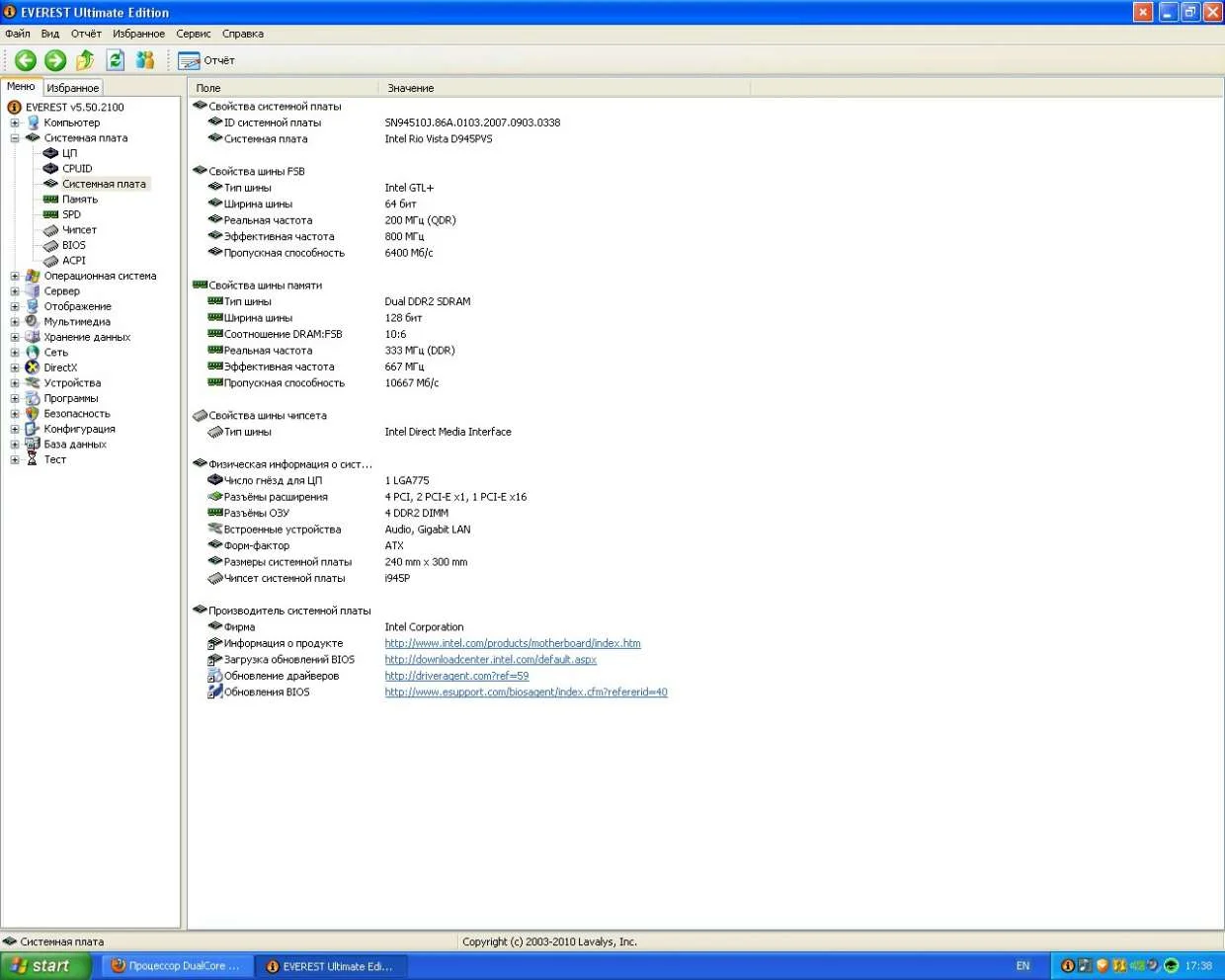Open the downloadcenter.intel.com BIOS link
This screenshot has height=980, width=1225.
coord(491,660)
